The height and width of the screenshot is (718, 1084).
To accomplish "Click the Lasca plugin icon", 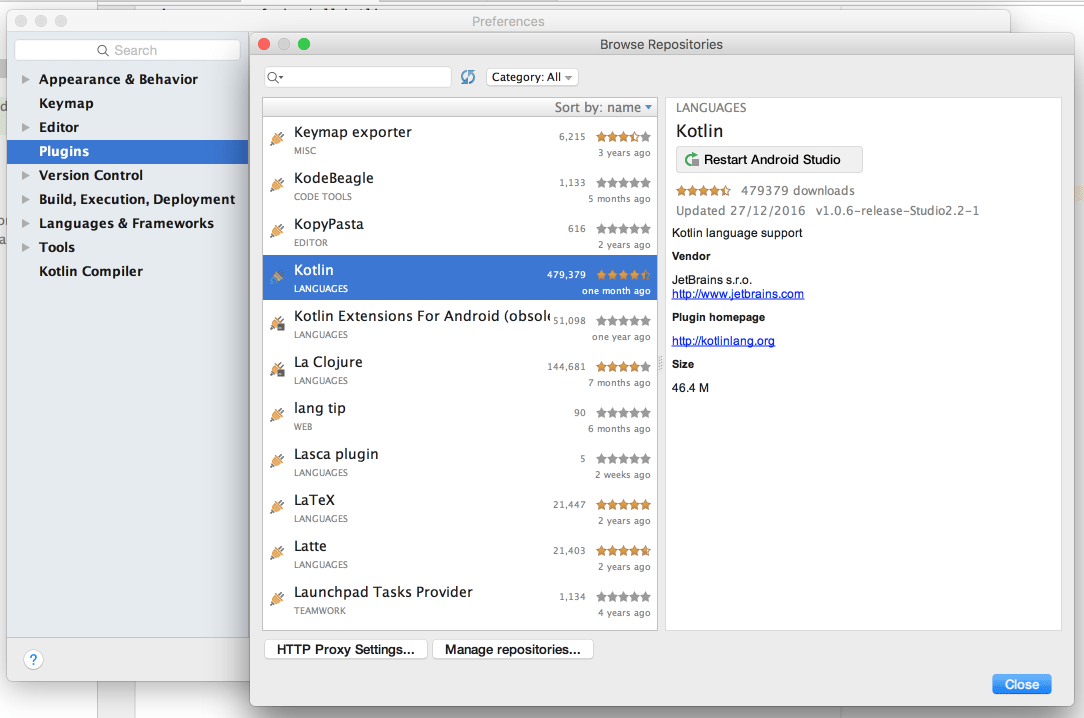I will [277, 460].
